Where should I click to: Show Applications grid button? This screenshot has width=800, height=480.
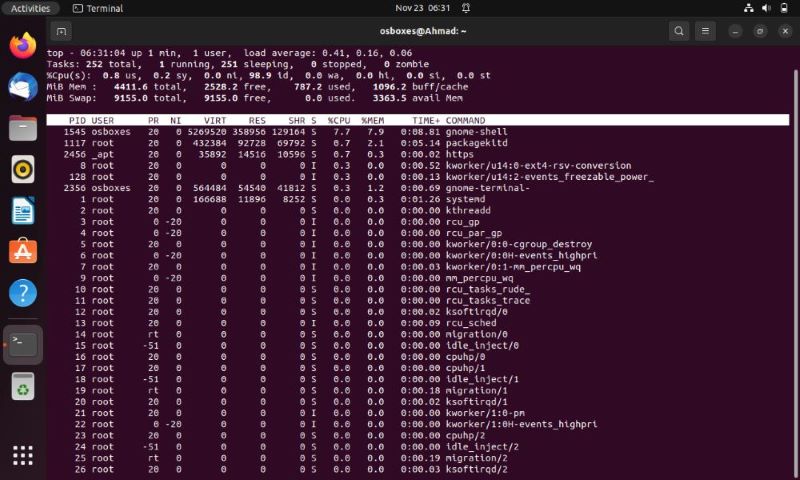pyautogui.click(x=23, y=455)
